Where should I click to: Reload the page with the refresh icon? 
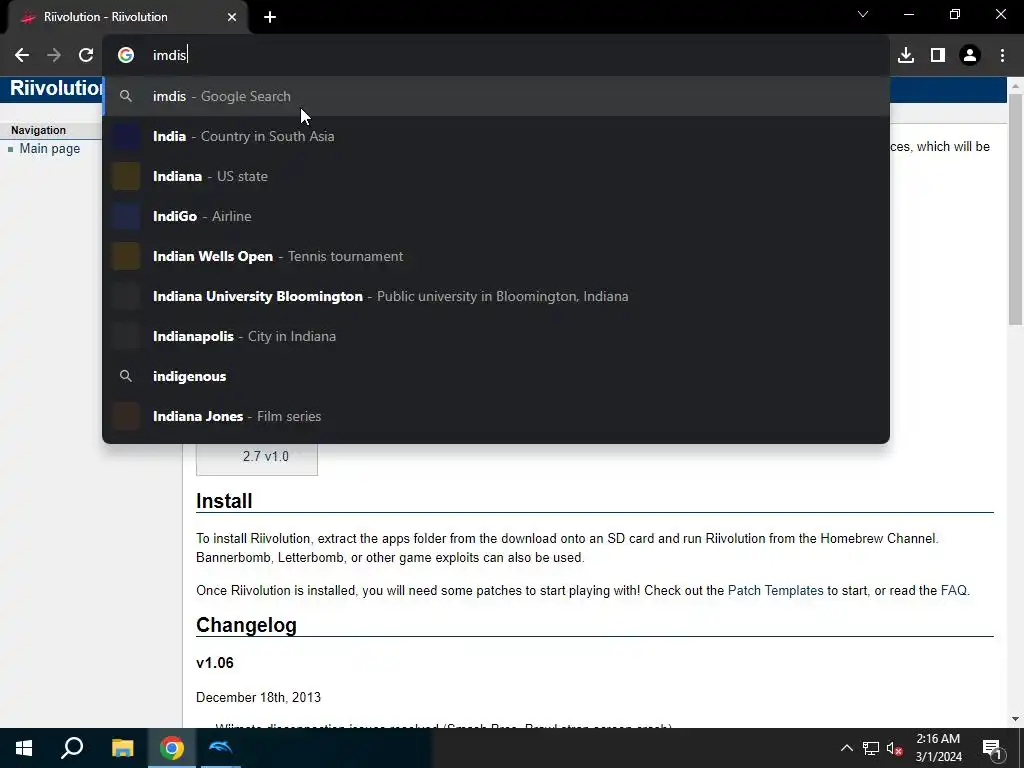tap(86, 56)
